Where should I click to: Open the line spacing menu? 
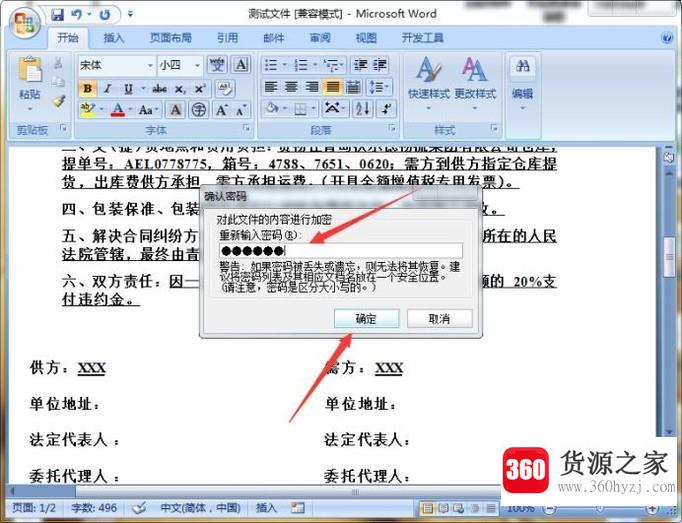378,87
